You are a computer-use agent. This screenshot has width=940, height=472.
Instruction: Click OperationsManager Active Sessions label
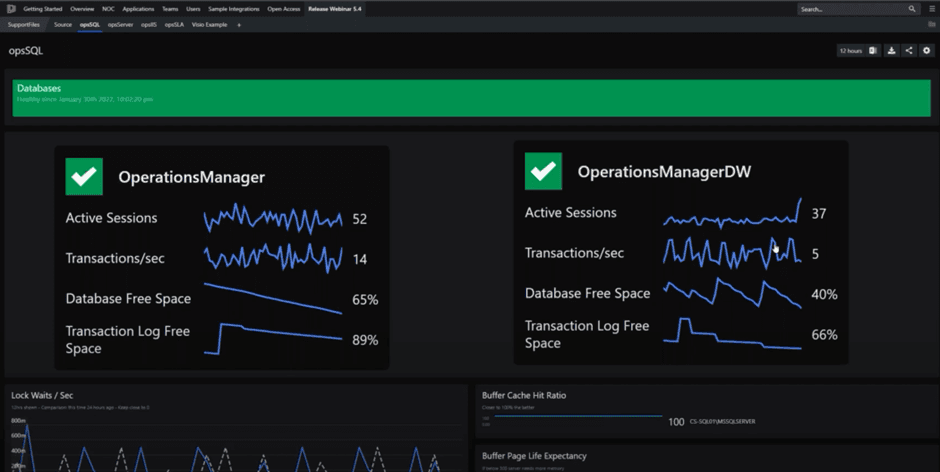[x=112, y=218]
